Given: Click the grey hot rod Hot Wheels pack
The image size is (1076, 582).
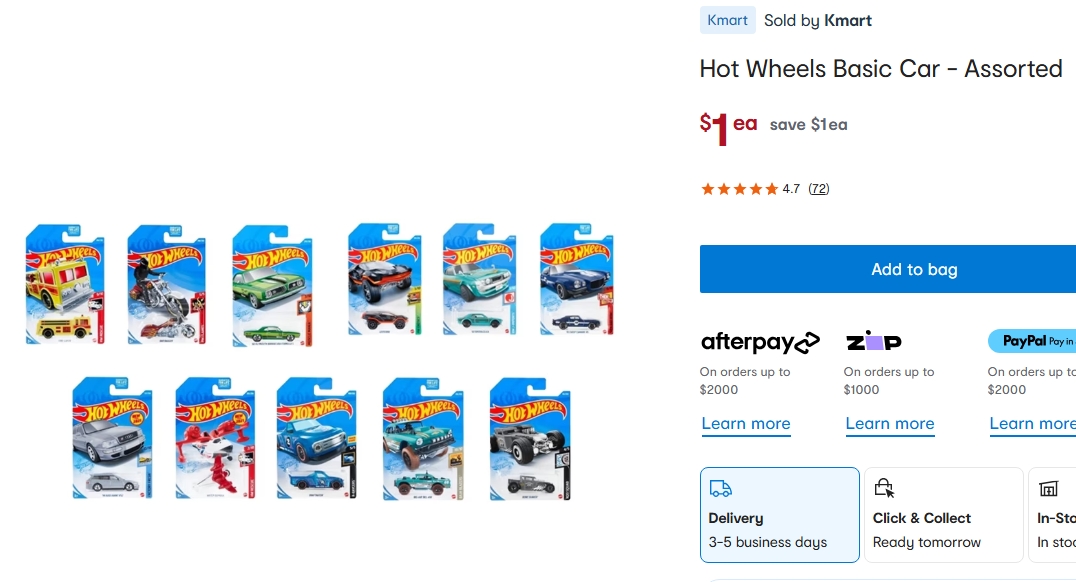Looking at the screenshot, I should (x=530, y=439).
